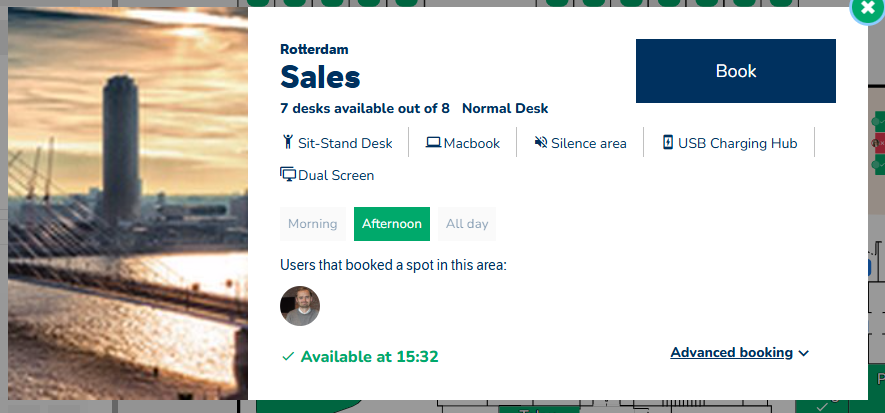
Task: Click the Sales area title
Action: pyautogui.click(x=320, y=77)
